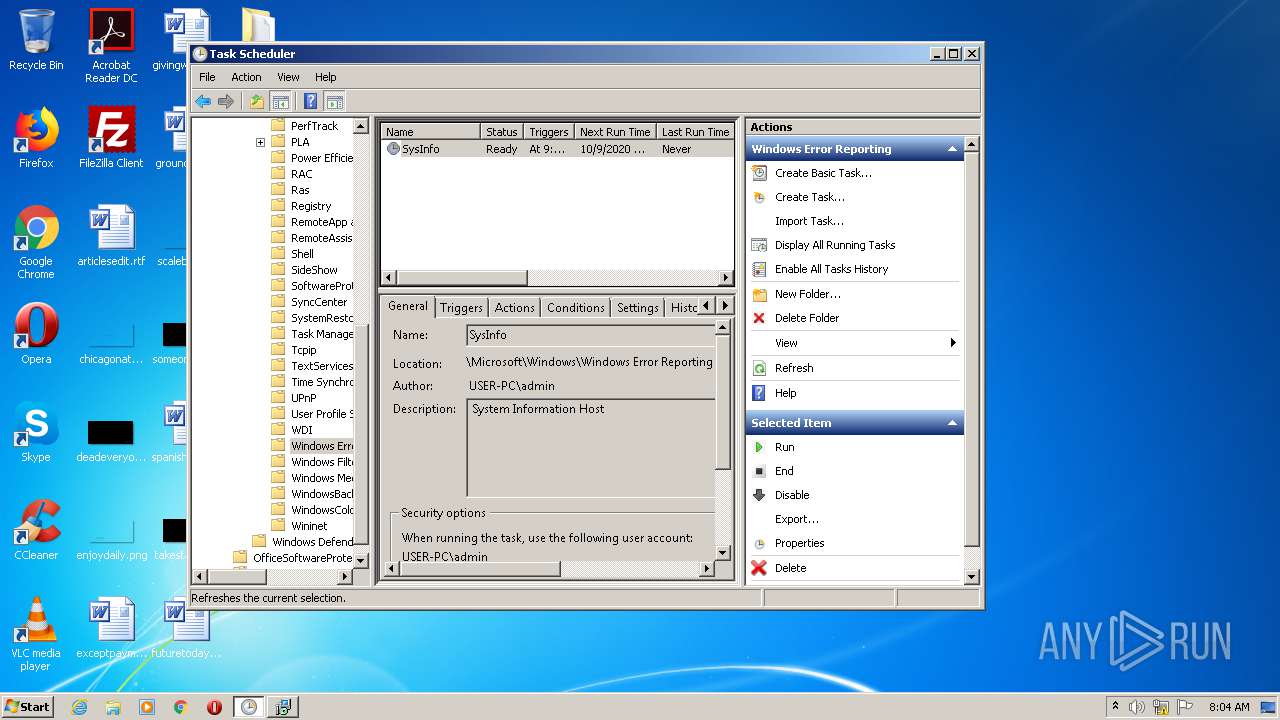
Task: Select the Recycle Bin desktop icon
Action: point(36,40)
